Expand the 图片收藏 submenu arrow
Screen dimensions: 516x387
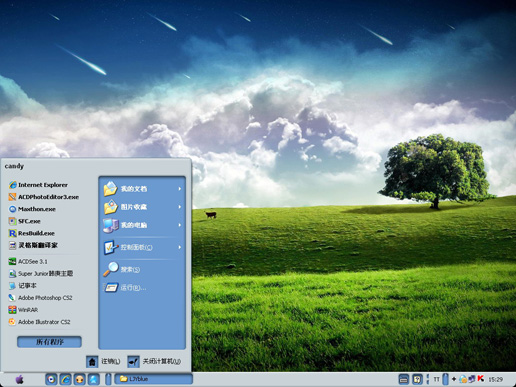coord(180,207)
